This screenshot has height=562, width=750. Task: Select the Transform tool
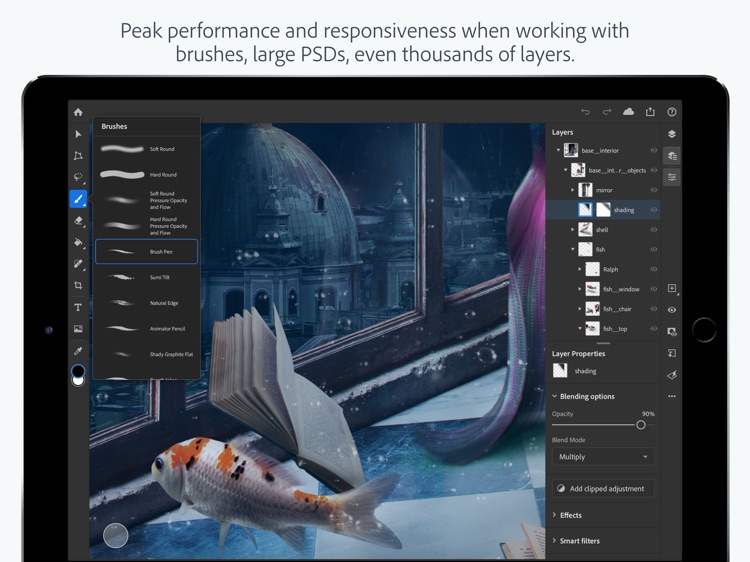click(x=78, y=155)
